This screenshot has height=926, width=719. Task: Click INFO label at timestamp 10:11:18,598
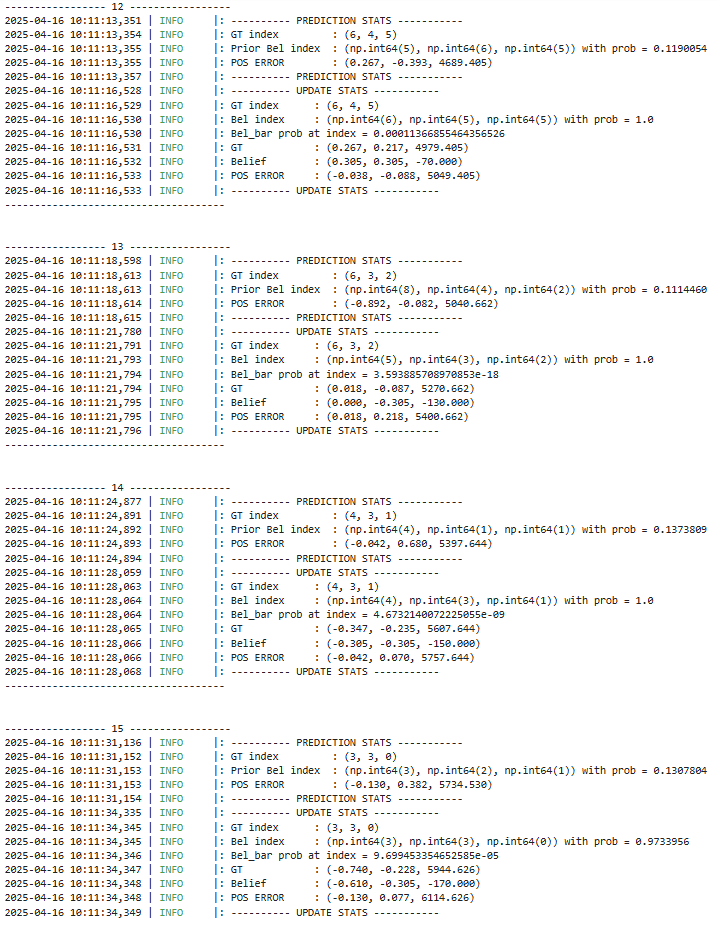coord(171,261)
